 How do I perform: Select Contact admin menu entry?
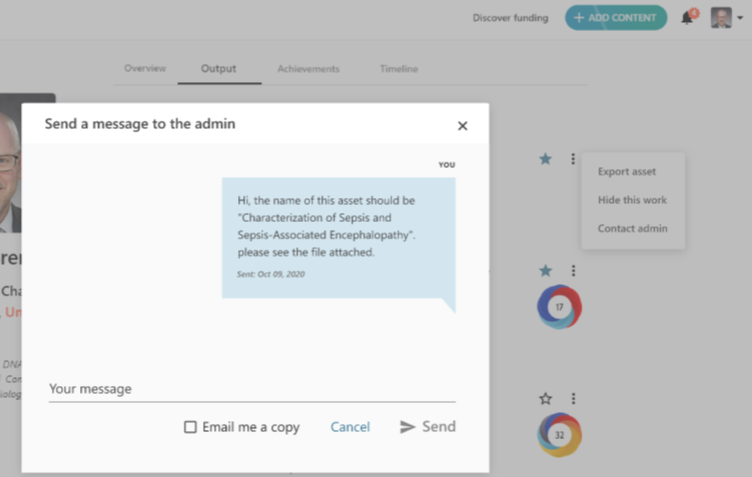click(x=632, y=229)
